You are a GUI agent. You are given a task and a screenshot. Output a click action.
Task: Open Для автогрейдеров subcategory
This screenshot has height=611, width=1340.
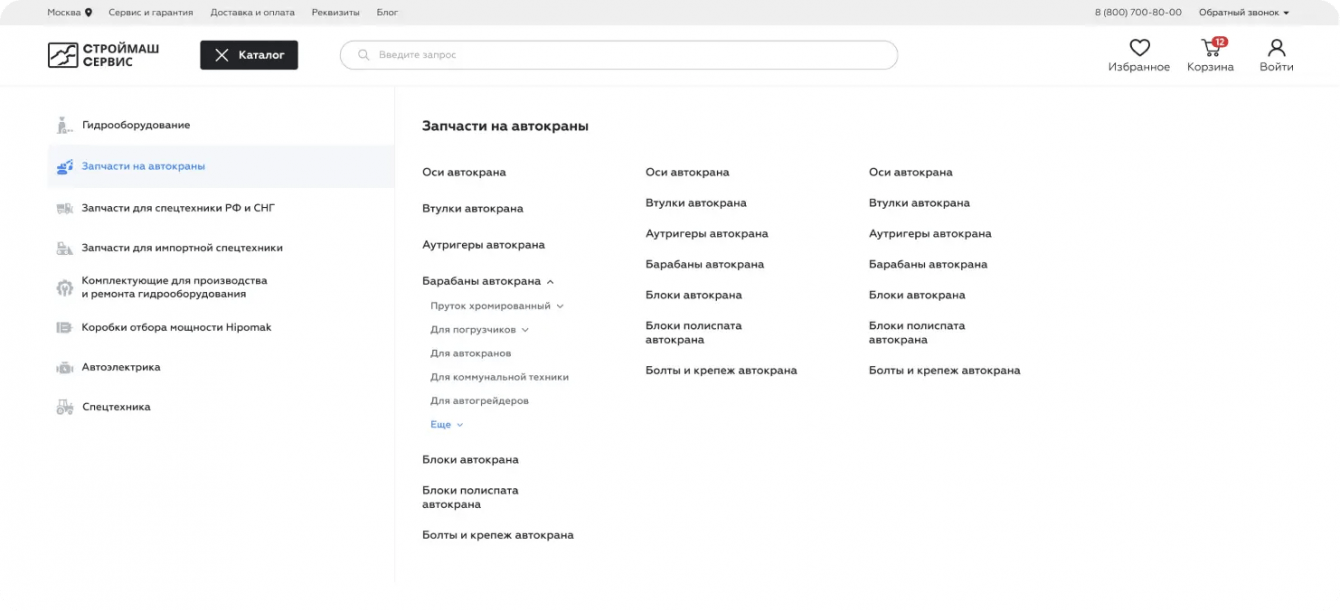pyautogui.click(x=480, y=401)
